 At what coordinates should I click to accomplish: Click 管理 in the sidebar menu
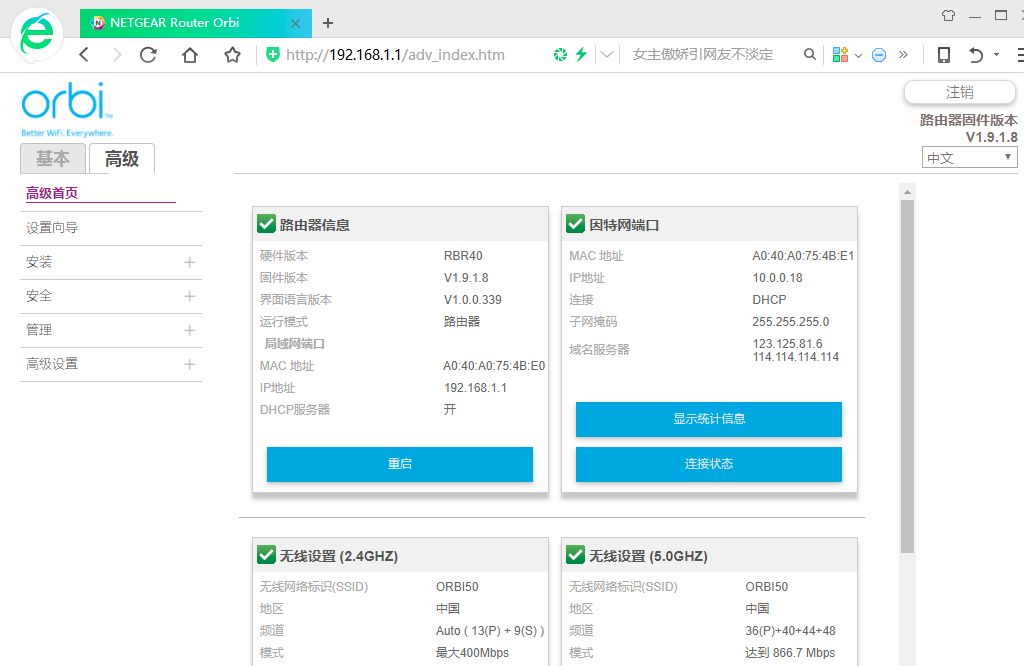[x=39, y=330]
